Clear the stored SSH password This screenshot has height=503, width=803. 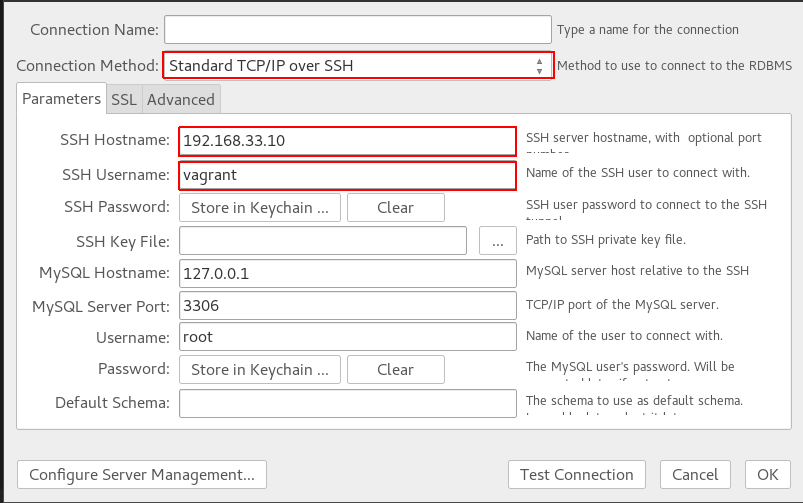pyautogui.click(x=395, y=208)
